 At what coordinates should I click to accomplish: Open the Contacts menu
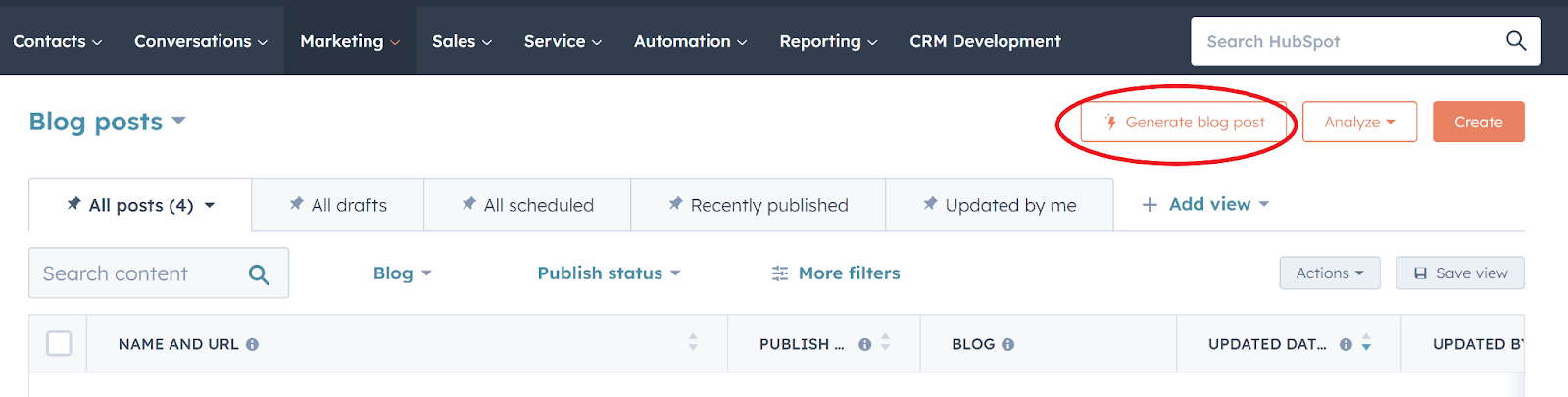point(57,41)
